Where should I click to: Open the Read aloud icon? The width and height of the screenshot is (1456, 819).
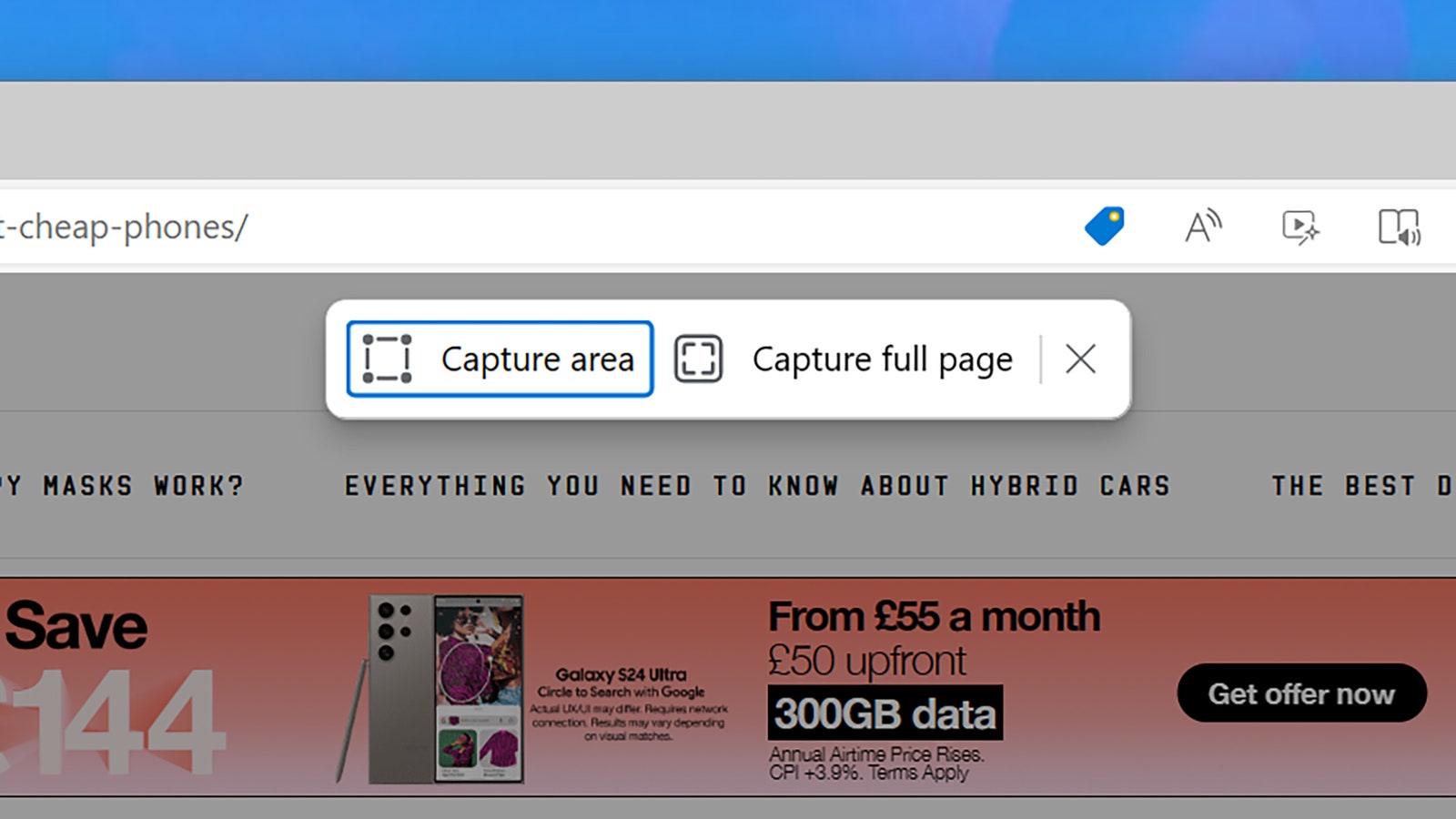point(1203,227)
